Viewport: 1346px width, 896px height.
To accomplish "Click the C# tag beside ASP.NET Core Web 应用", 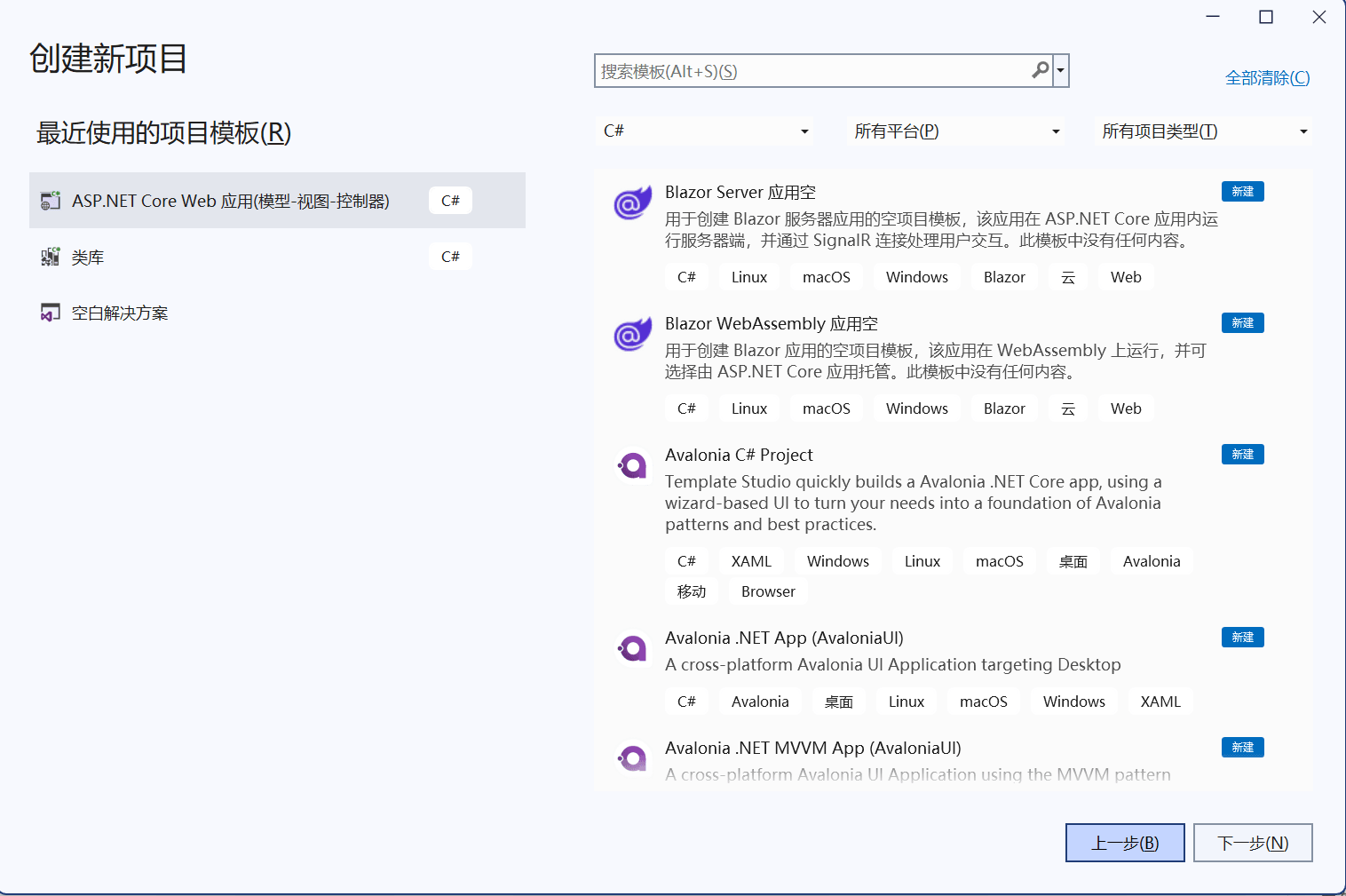I will pyautogui.click(x=450, y=201).
